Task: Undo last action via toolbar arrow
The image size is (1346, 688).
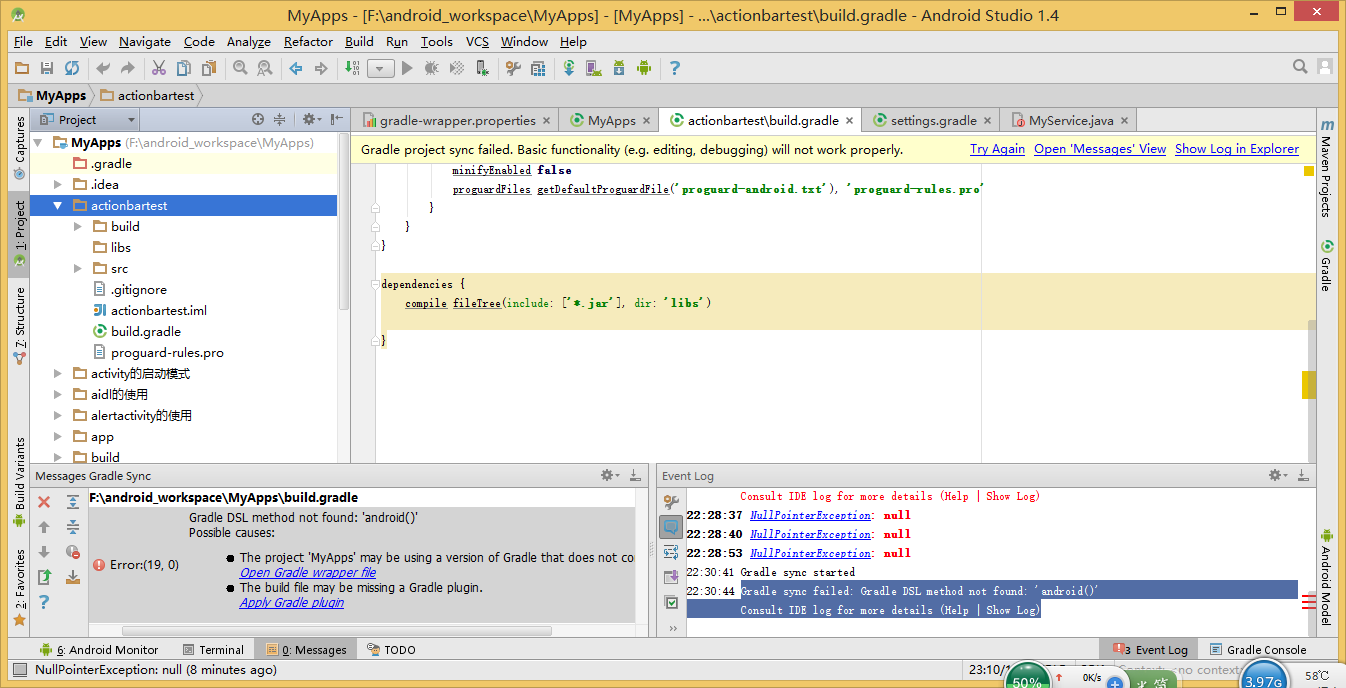Action: (102, 68)
